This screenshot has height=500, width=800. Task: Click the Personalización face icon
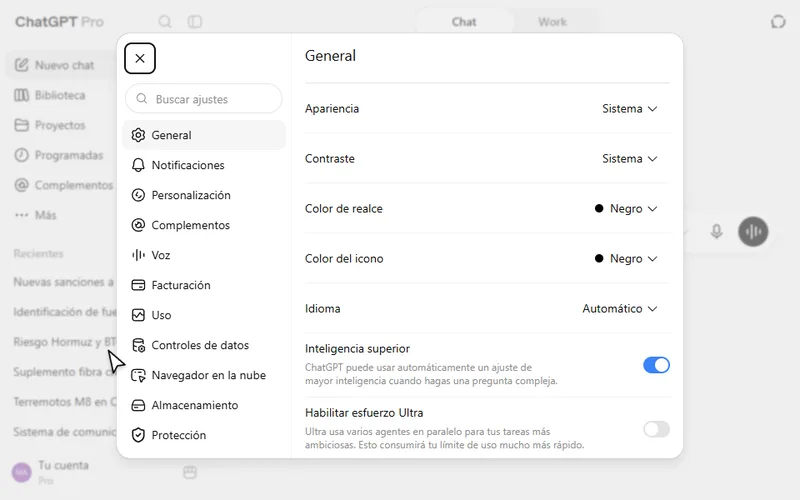[138, 195]
